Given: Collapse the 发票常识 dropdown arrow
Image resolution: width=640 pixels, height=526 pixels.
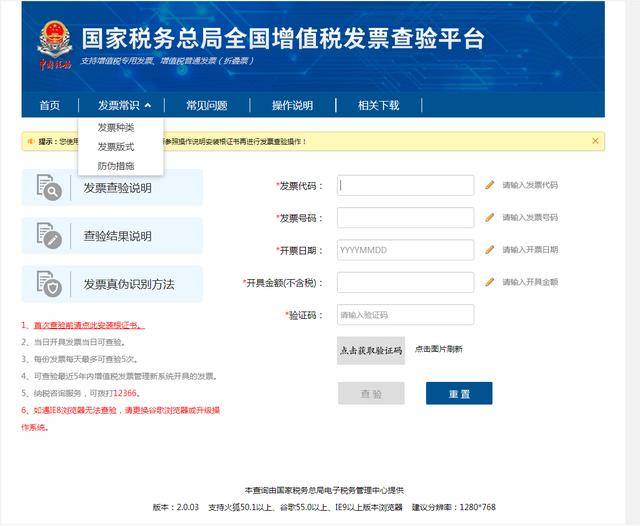Looking at the screenshot, I should coord(148,106).
